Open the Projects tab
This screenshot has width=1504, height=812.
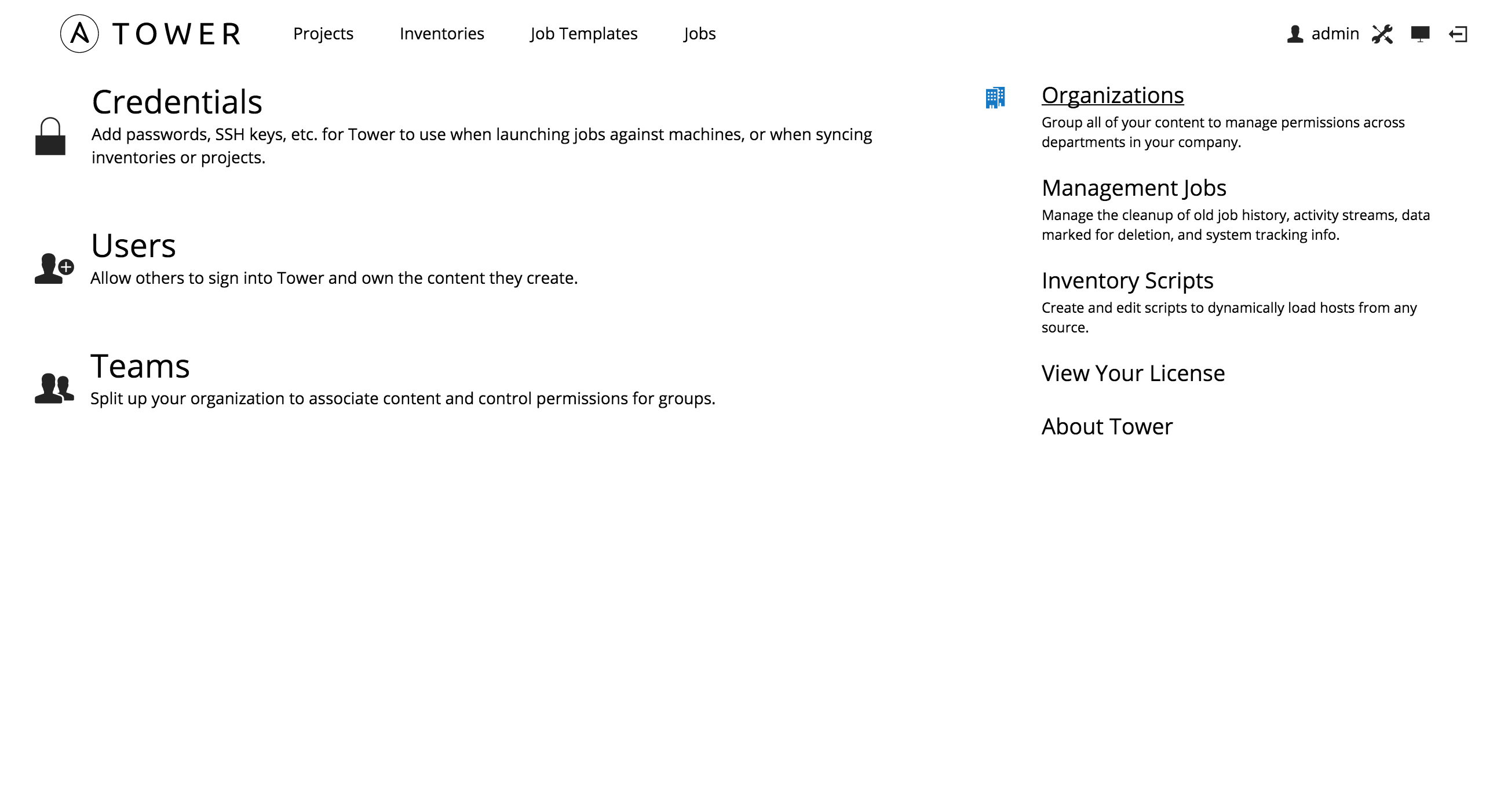coord(324,34)
